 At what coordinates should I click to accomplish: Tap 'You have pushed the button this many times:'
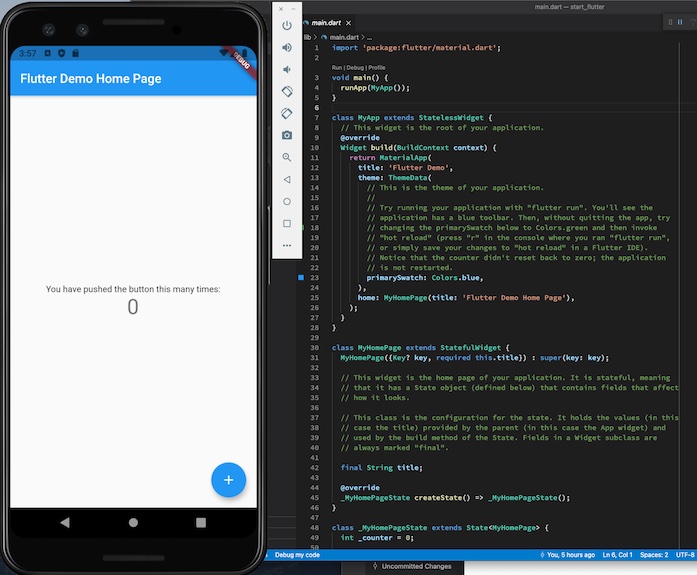(133, 289)
